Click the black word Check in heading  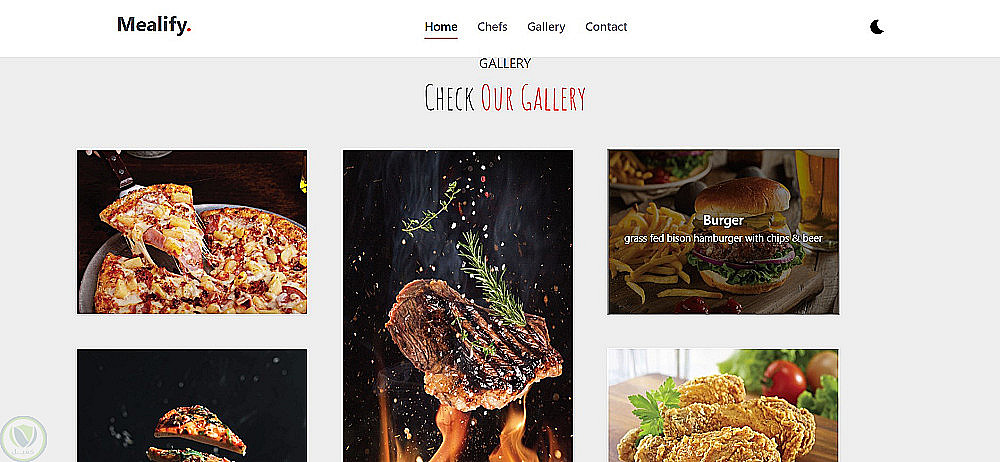point(450,98)
